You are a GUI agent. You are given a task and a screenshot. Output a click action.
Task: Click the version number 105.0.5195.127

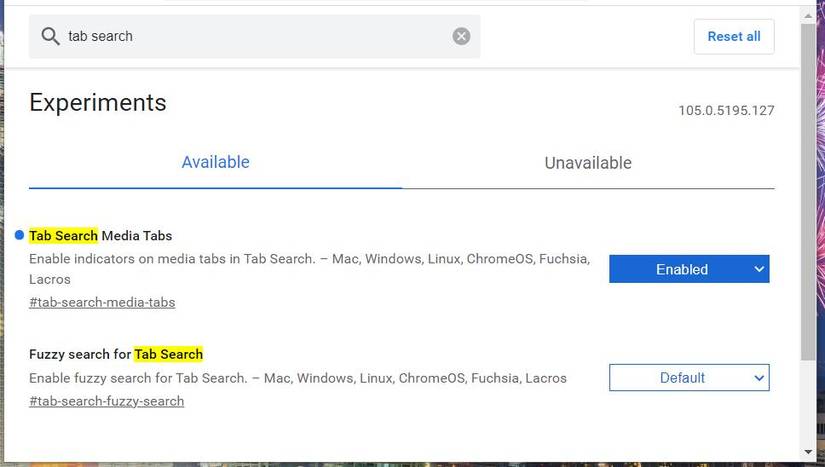click(x=726, y=111)
